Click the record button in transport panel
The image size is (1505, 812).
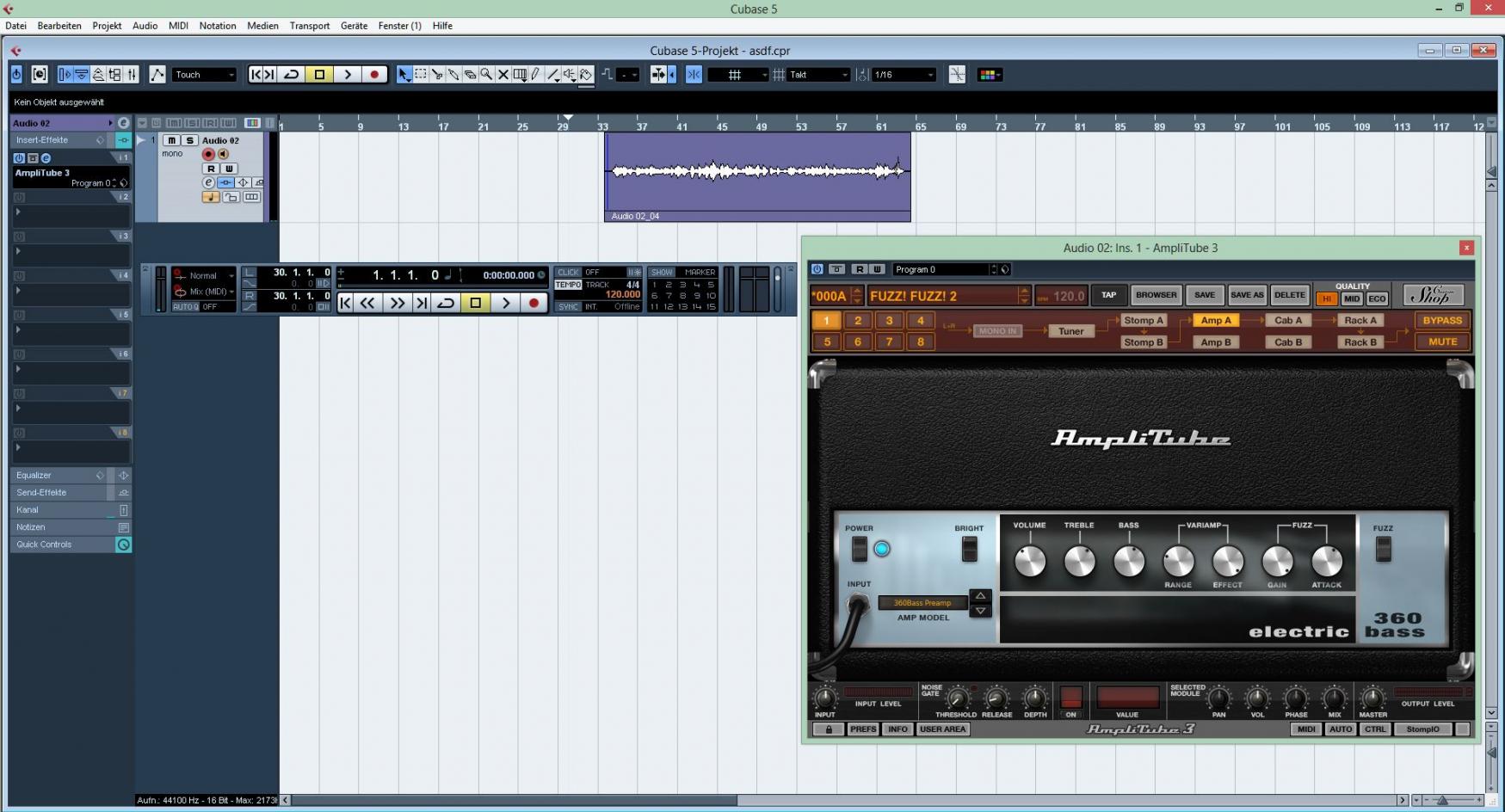pyautogui.click(x=534, y=303)
